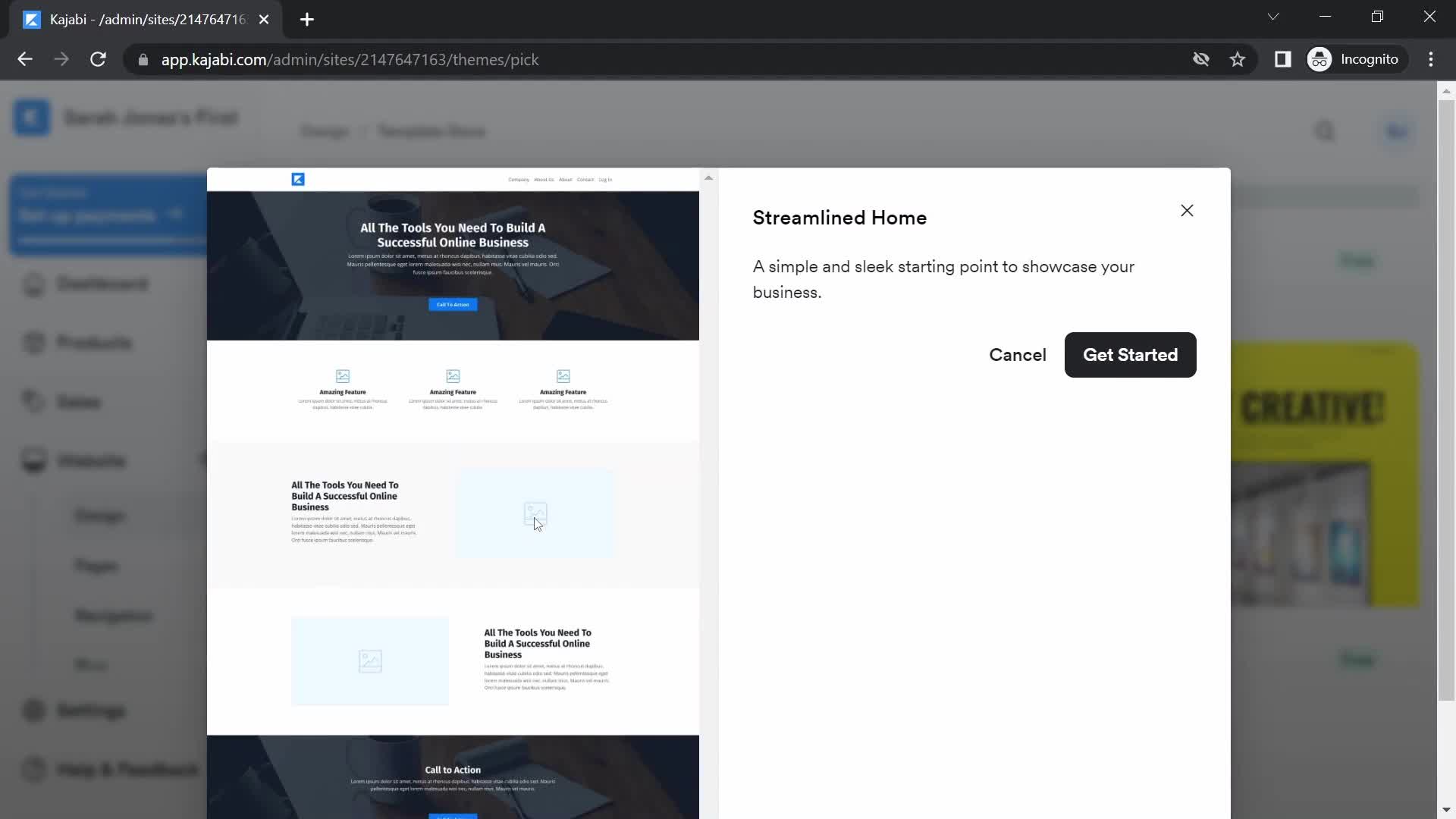Click the Call To Action button in hero preview
Screen dimensions: 1456x819
[x=453, y=305]
